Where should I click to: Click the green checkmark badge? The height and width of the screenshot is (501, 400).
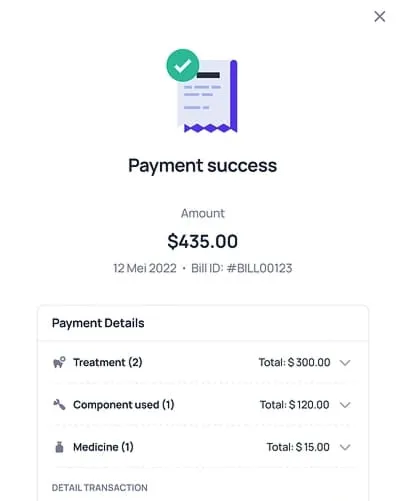point(183,65)
